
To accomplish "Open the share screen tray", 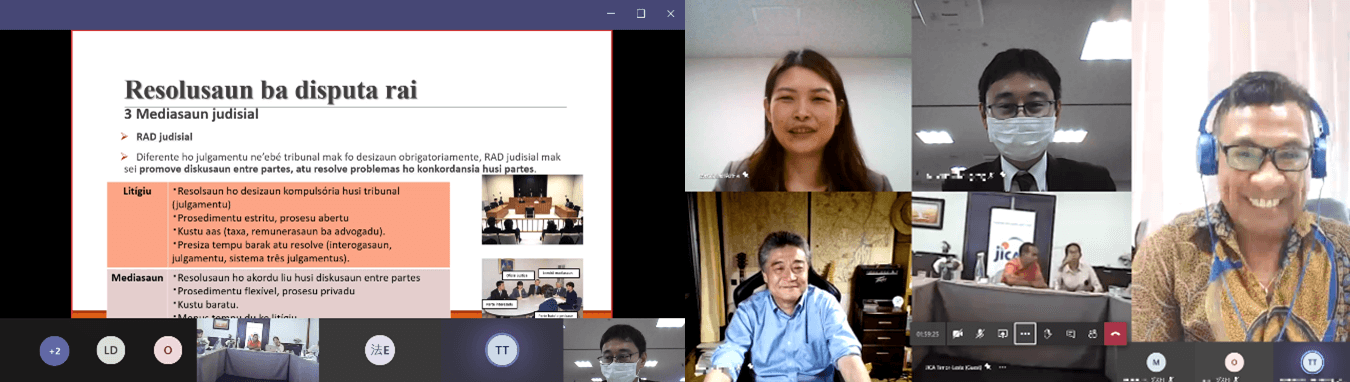I will (x=1002, y=334).
